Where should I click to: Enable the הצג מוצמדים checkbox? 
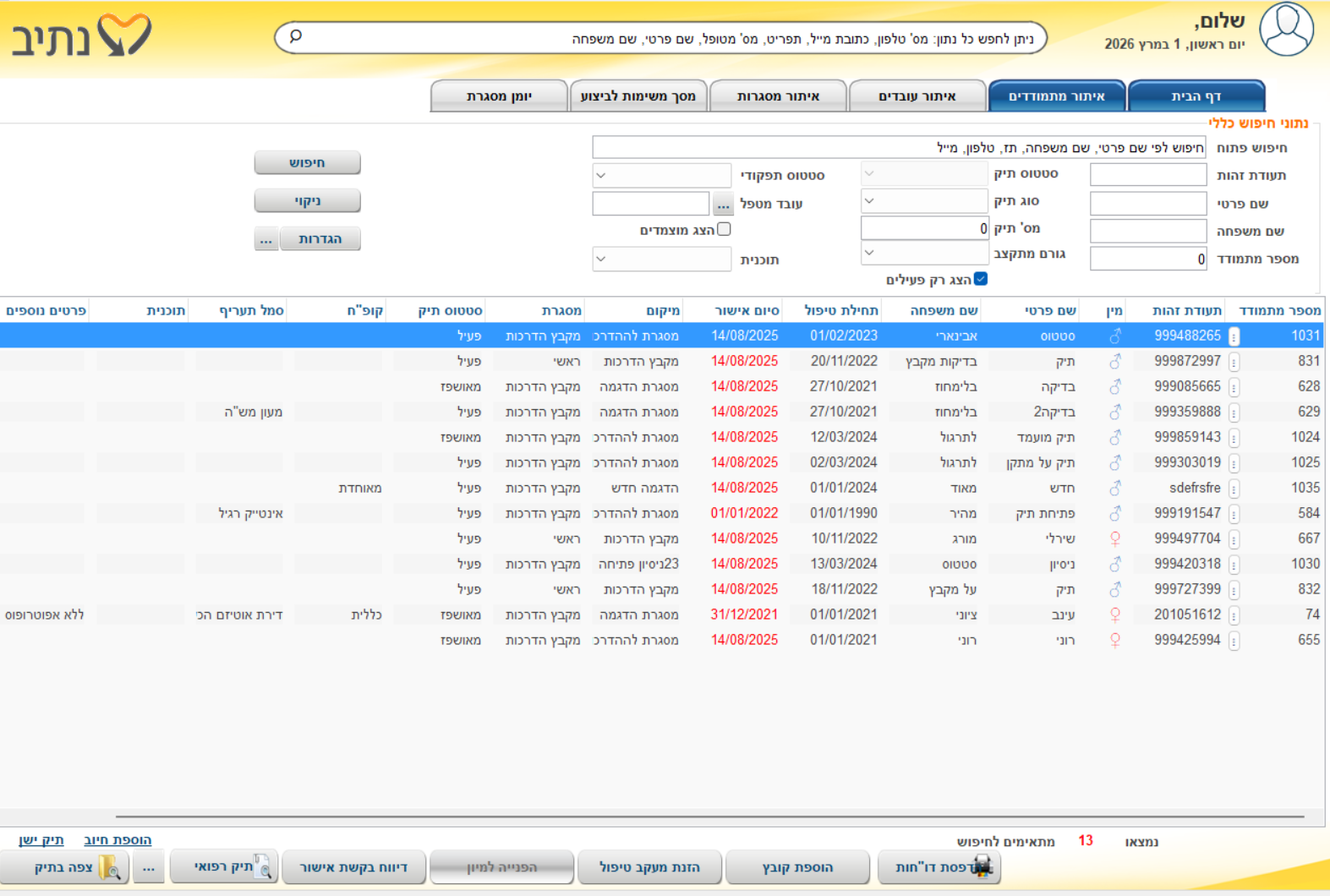tap(724, 229)
